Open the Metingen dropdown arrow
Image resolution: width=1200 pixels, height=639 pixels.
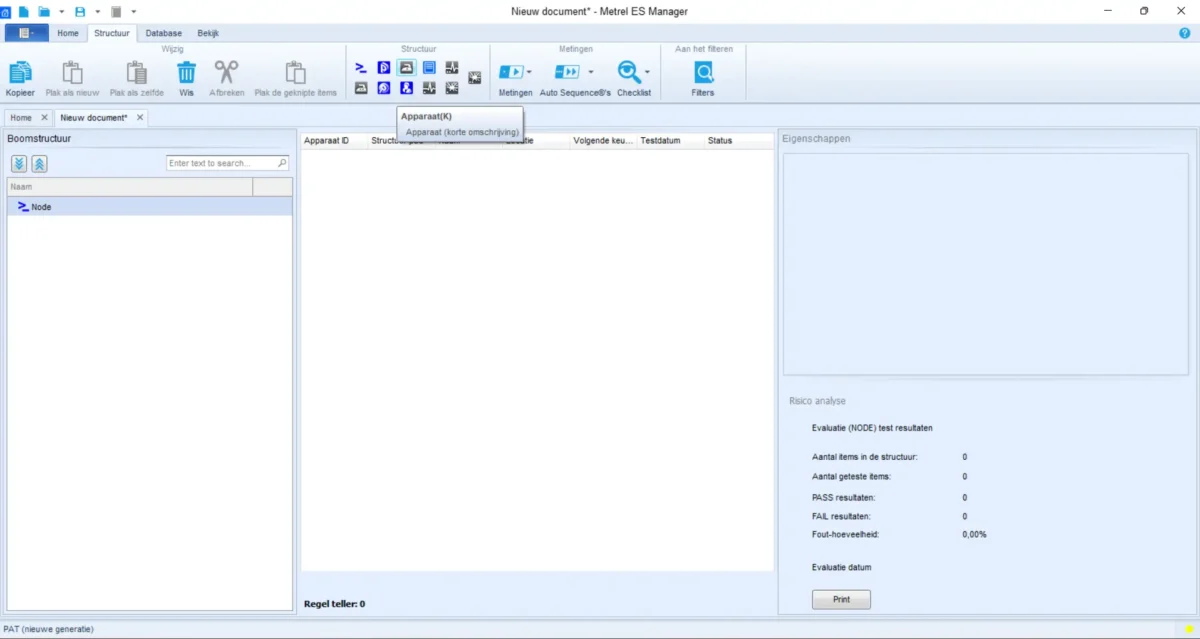click(x=530, y=72)
